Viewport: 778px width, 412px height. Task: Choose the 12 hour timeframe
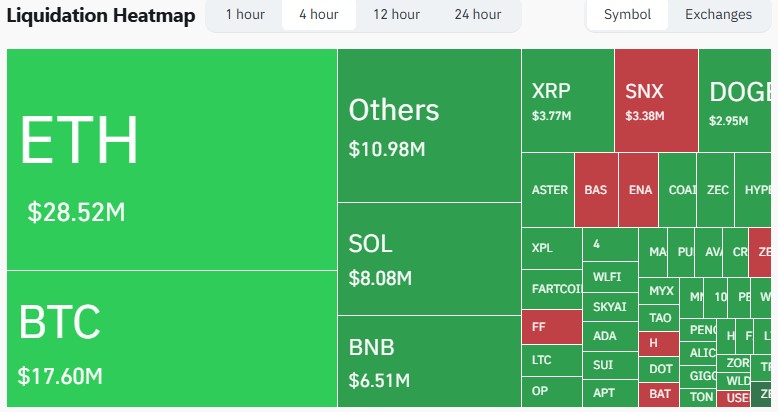tap(396, 15)
